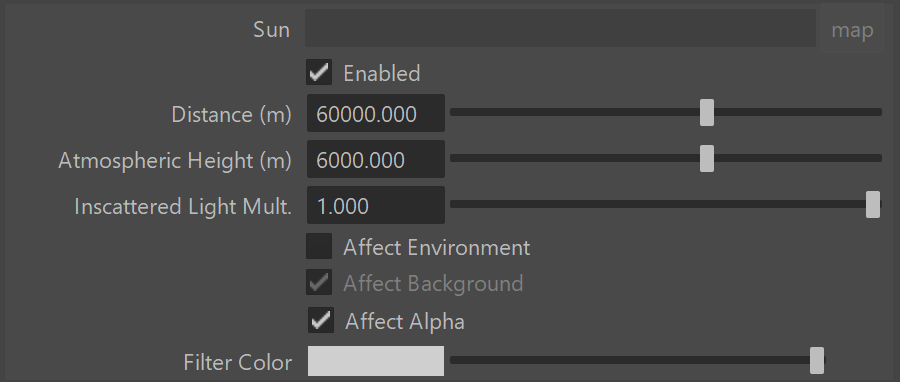Open the Filter Color swatch
The image size is (900, 382).
coord(376,361)
